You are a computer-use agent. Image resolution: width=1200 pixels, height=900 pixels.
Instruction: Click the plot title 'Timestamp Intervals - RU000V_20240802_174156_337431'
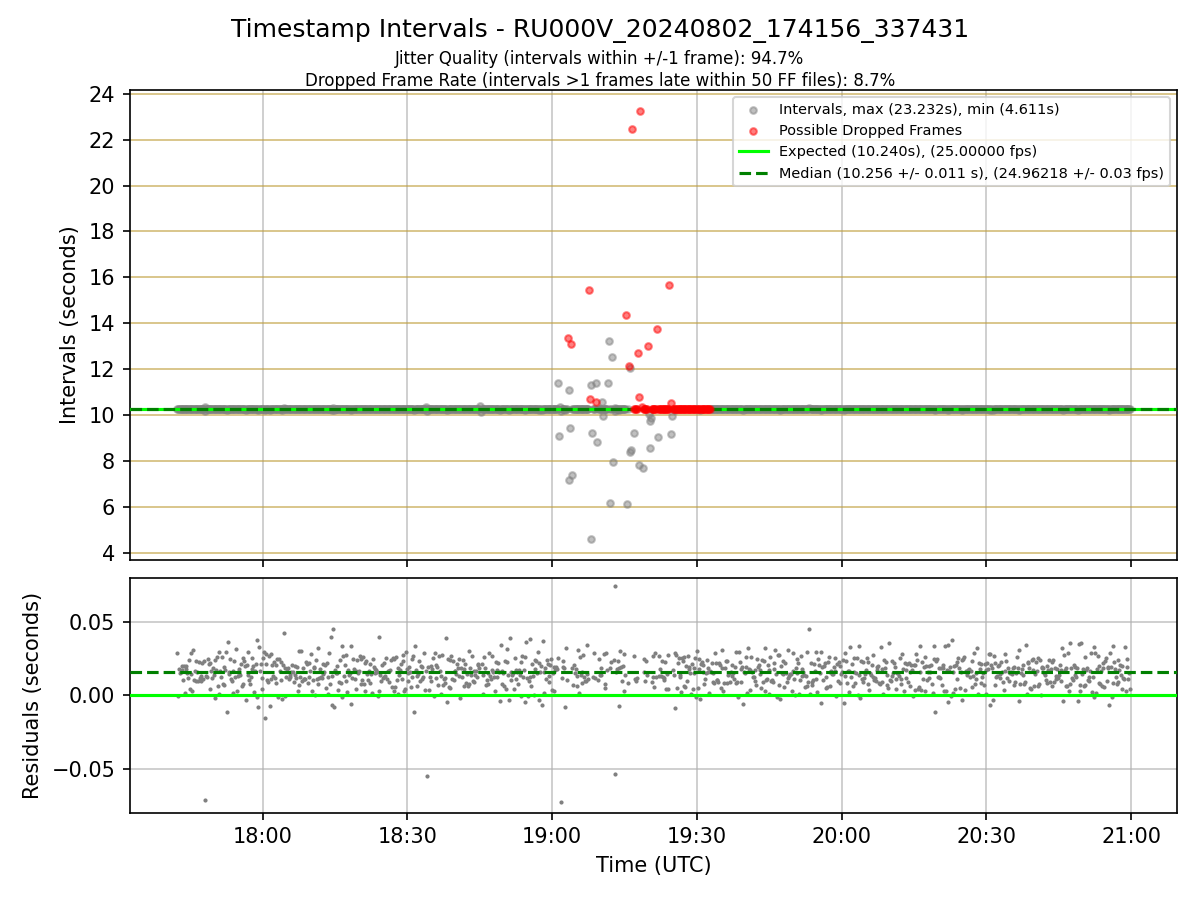click(600, 29)
